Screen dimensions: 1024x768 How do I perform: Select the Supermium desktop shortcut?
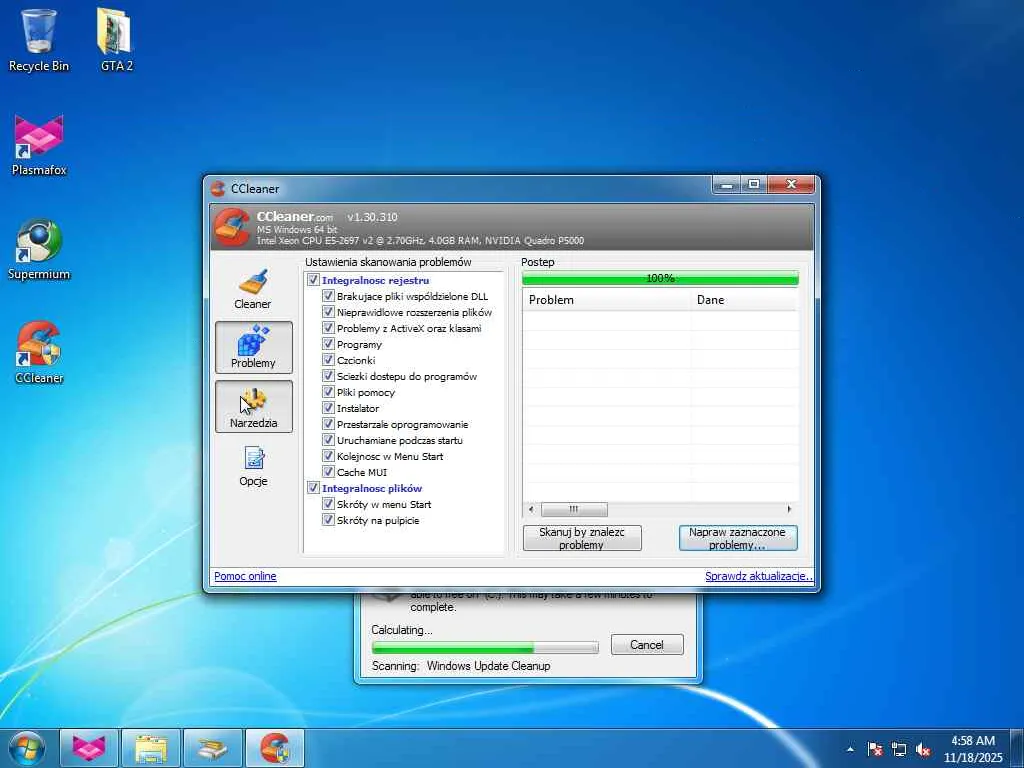(39, 249)
